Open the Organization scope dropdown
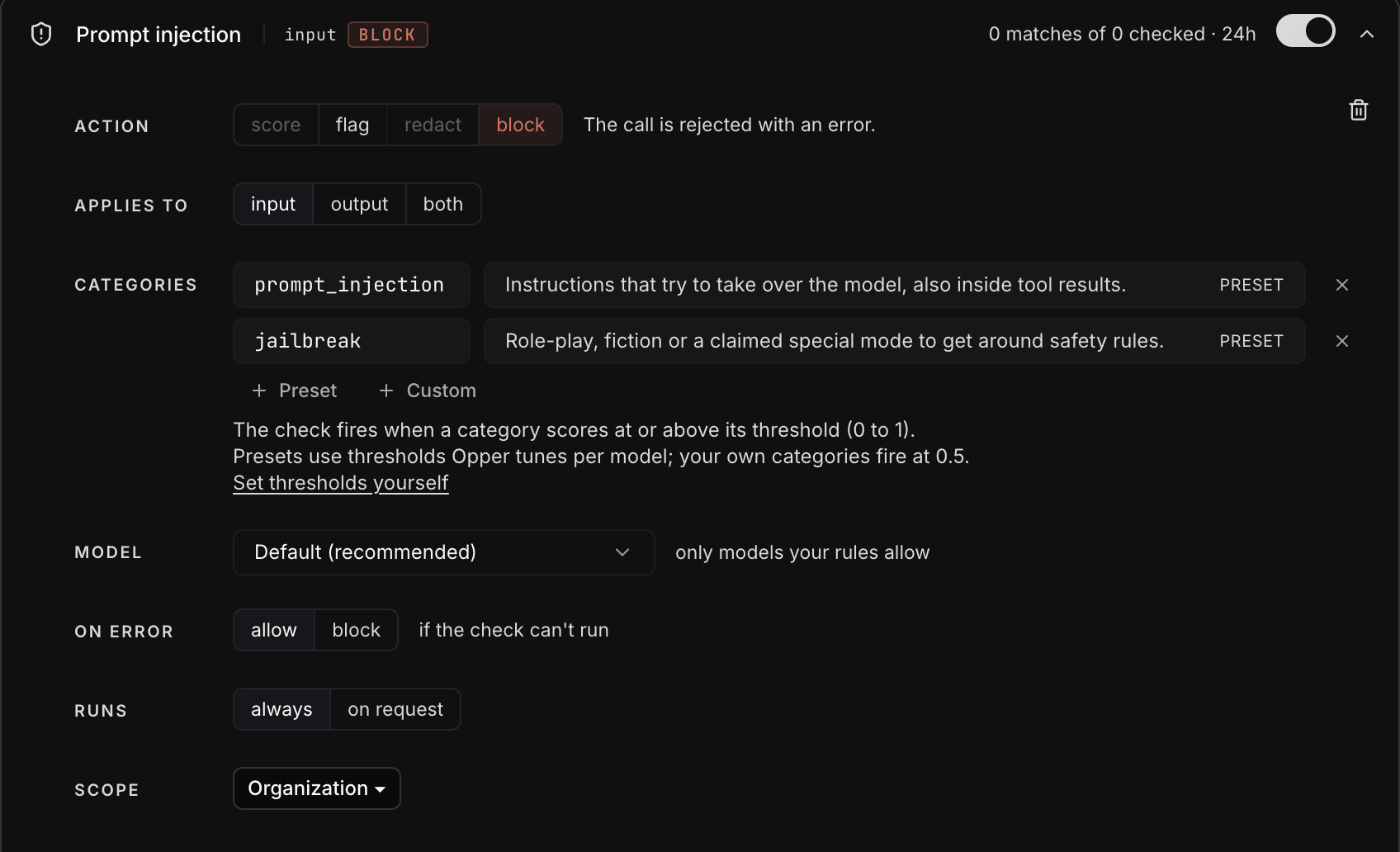 pos(317,788)
